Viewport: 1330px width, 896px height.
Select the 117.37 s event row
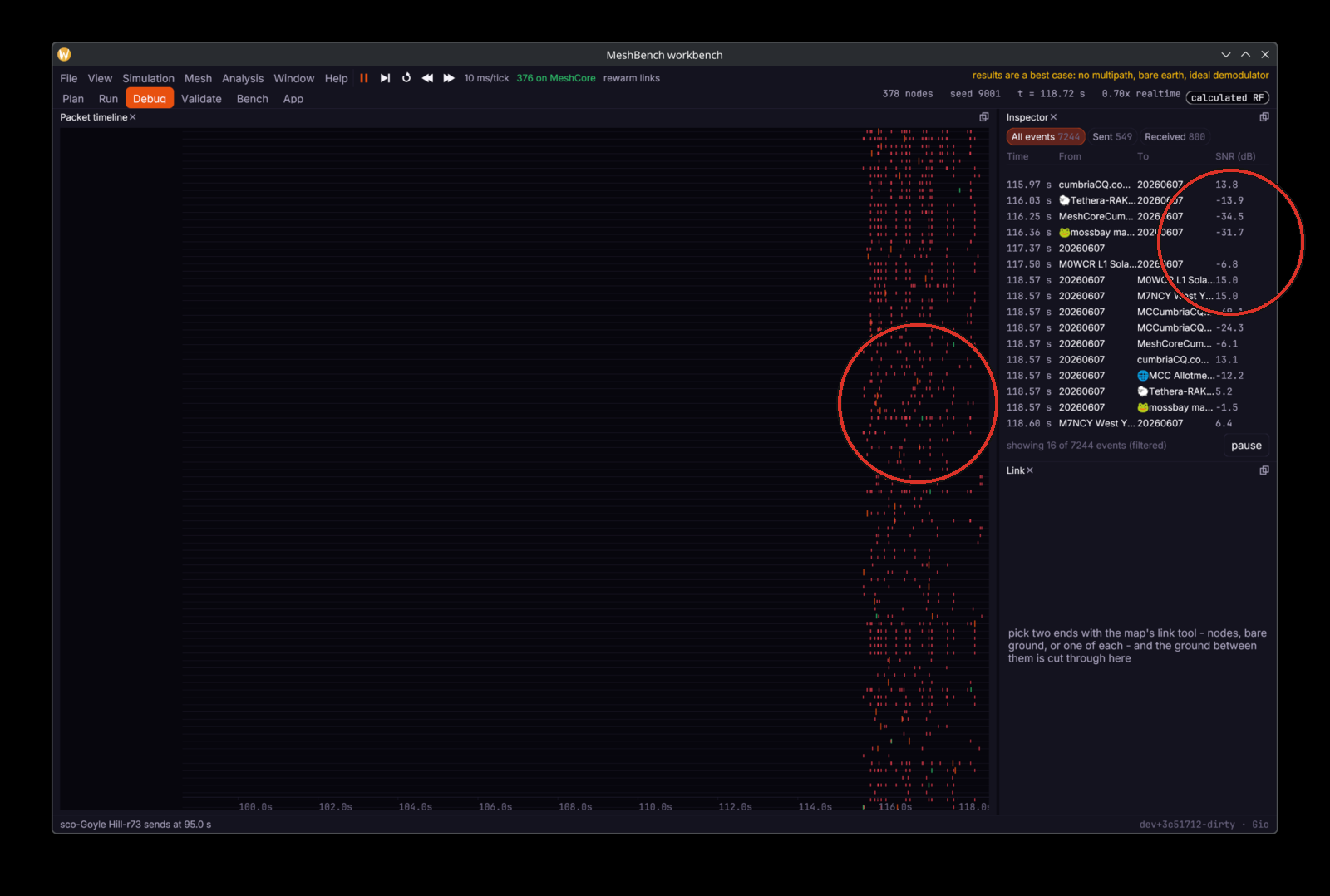1137,249
